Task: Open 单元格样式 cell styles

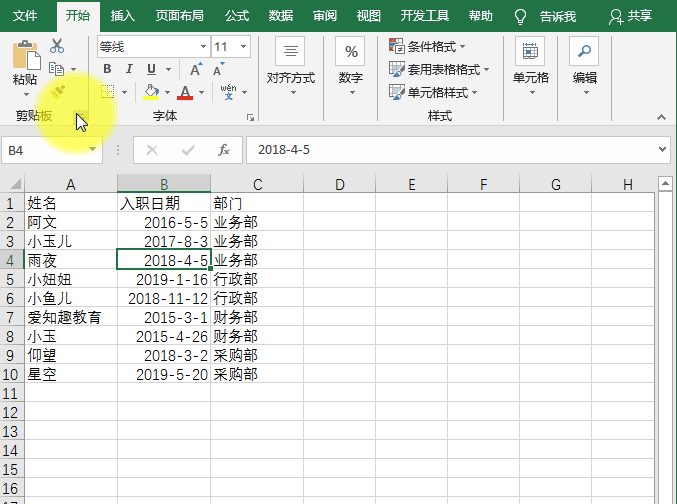Action: pyautogui.click(x=433, y=92)
